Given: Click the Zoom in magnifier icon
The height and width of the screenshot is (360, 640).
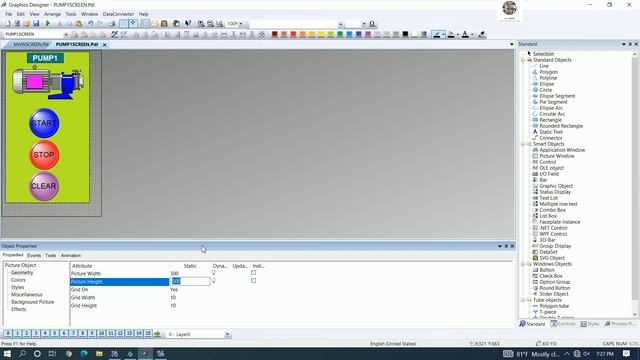Looking at the screenshot, I should (x=201, y=24).
